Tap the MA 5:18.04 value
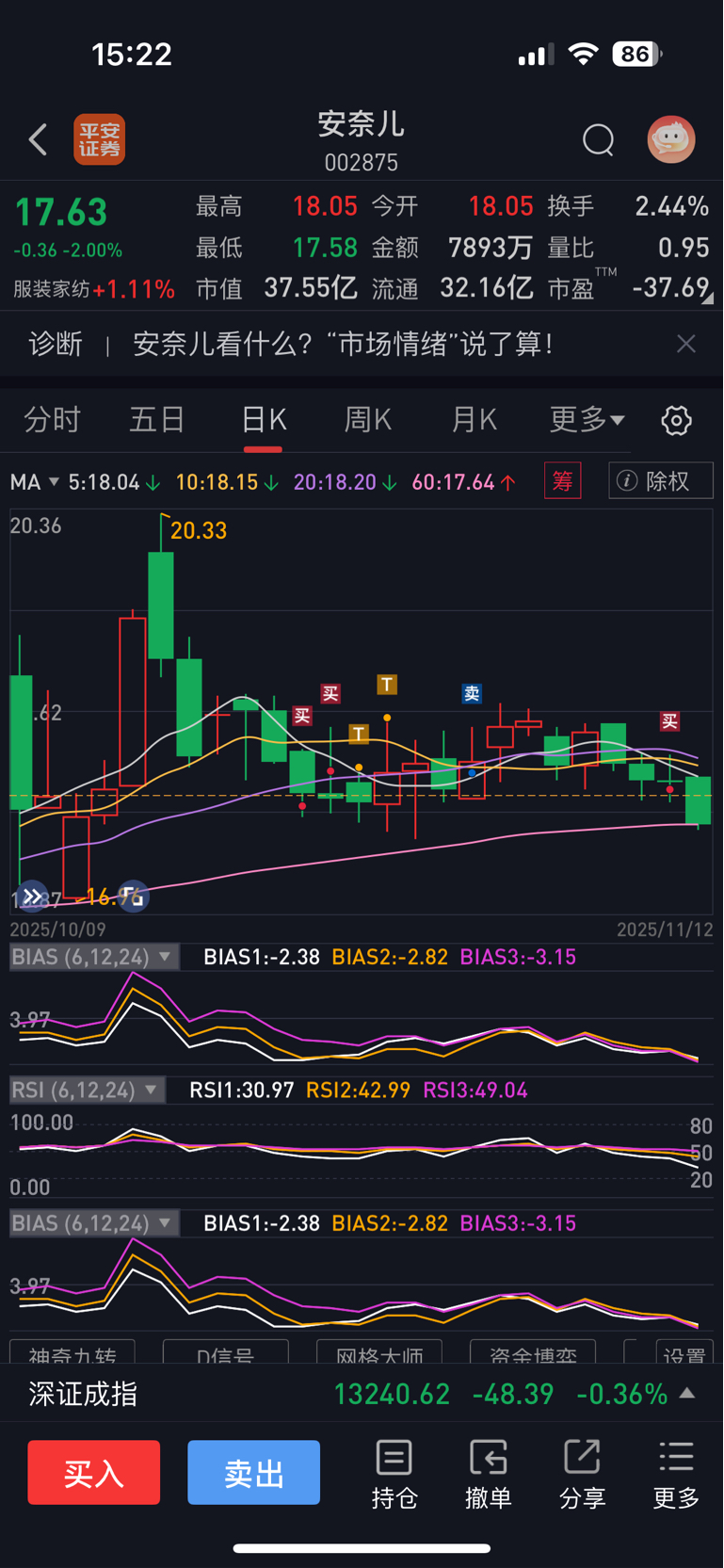 pyautogui.click(x=114, y=482)
